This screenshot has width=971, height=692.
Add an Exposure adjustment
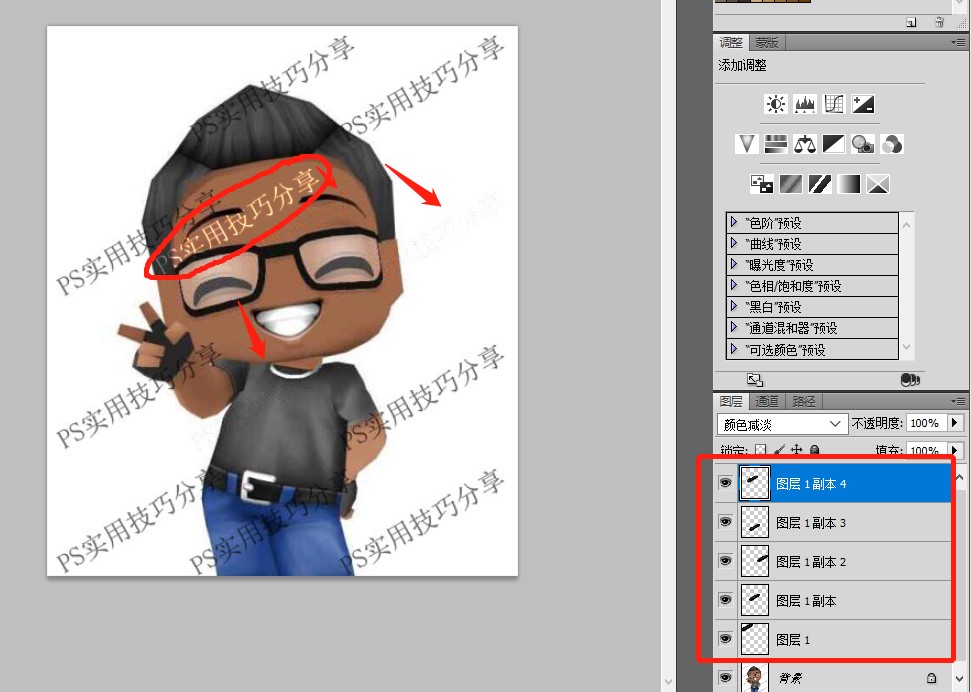tap(863, 104)
